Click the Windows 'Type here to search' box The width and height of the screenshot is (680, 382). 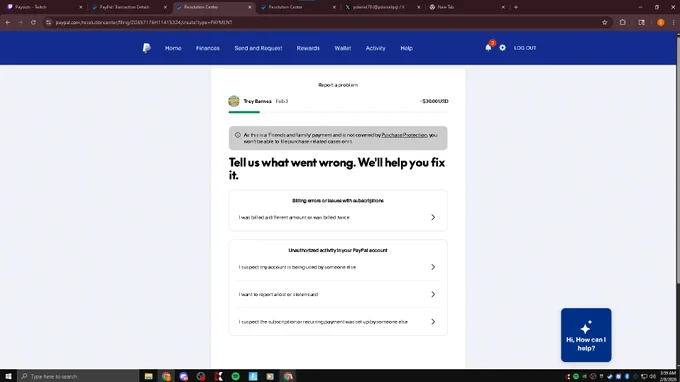coord(78,376)
